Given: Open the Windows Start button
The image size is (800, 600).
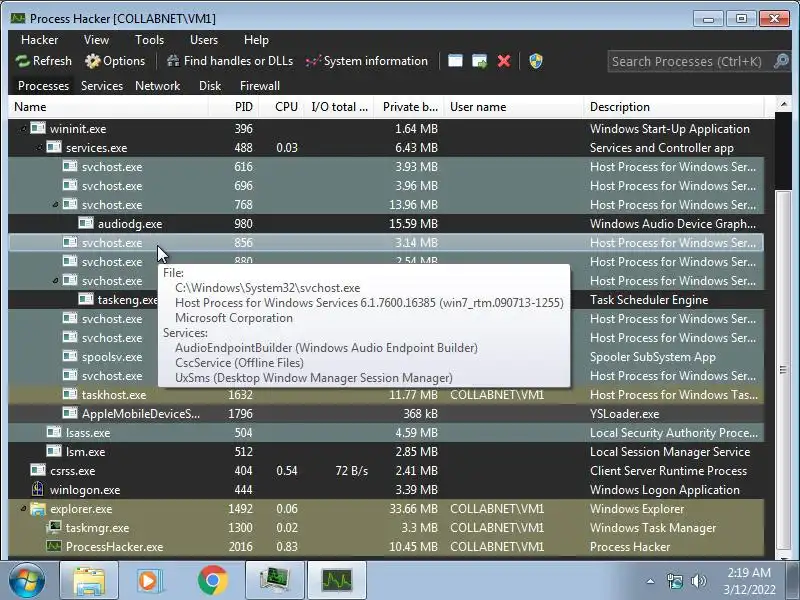Looking at the screenshot, I should click(27, 580).
